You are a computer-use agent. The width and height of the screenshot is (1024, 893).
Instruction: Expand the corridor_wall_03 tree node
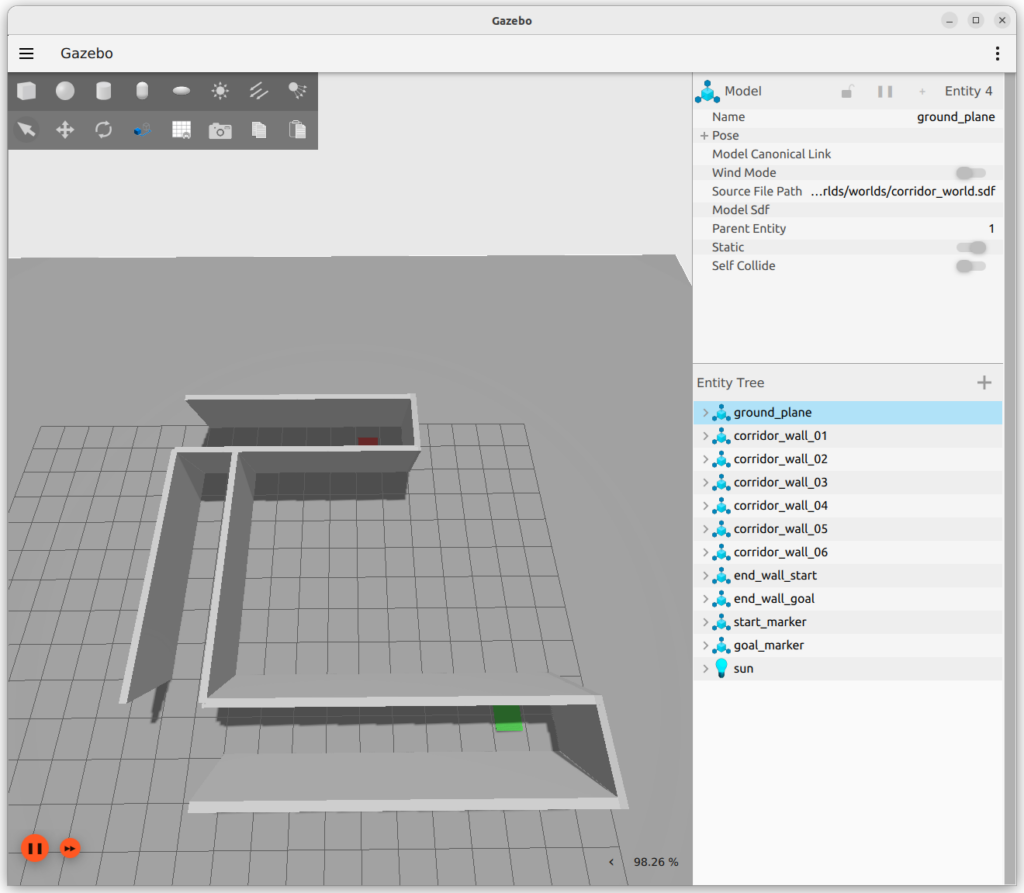tap(705, 482)
